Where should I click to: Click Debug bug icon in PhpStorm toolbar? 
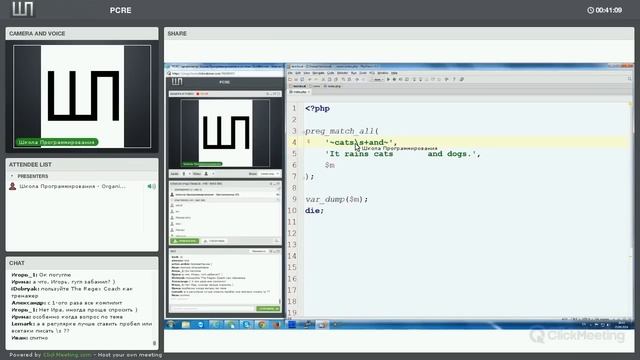point(394,80)
